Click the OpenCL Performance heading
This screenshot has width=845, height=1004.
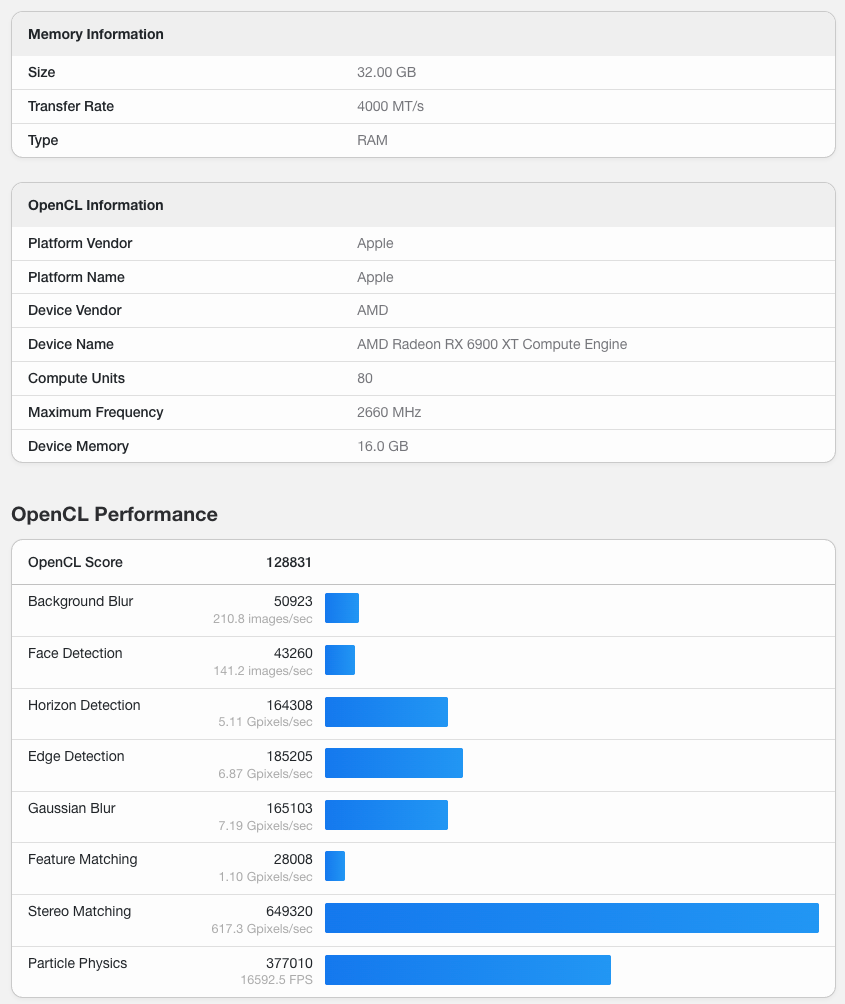click(x=114, y=514)
